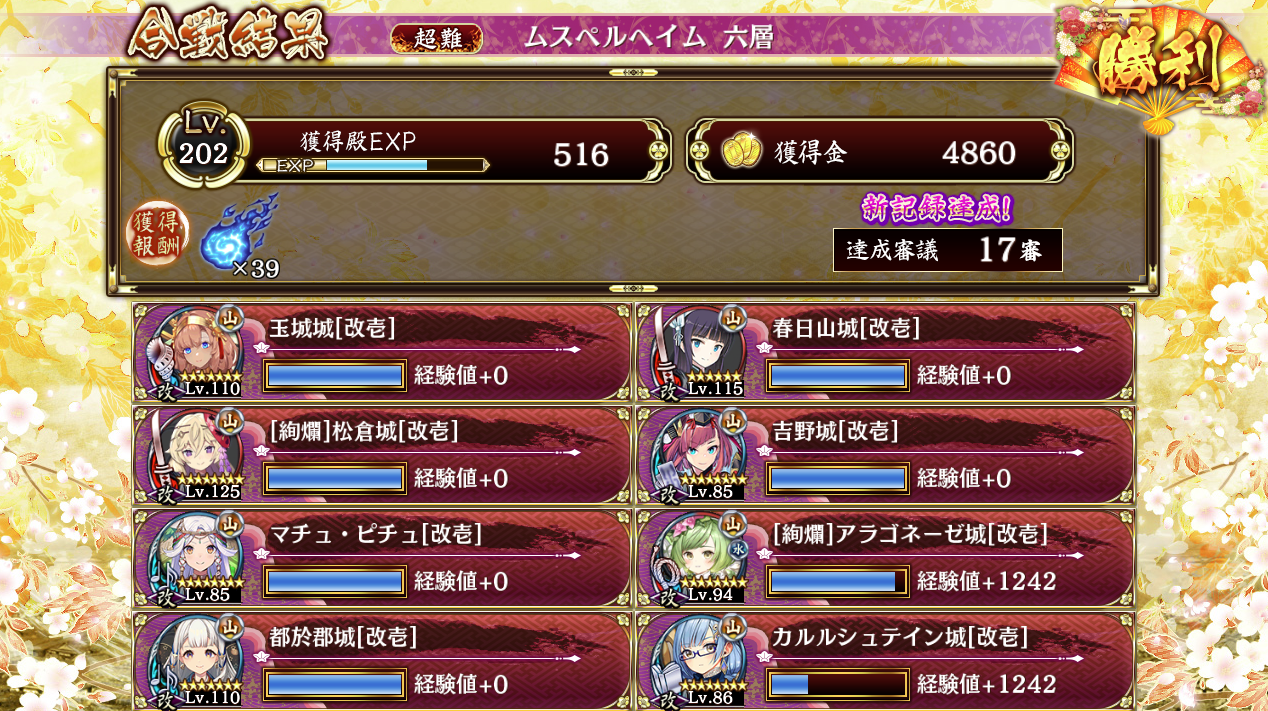
Task: Click the 都於郡城[改壱] result row name
Action: click(x=343, y=637)
